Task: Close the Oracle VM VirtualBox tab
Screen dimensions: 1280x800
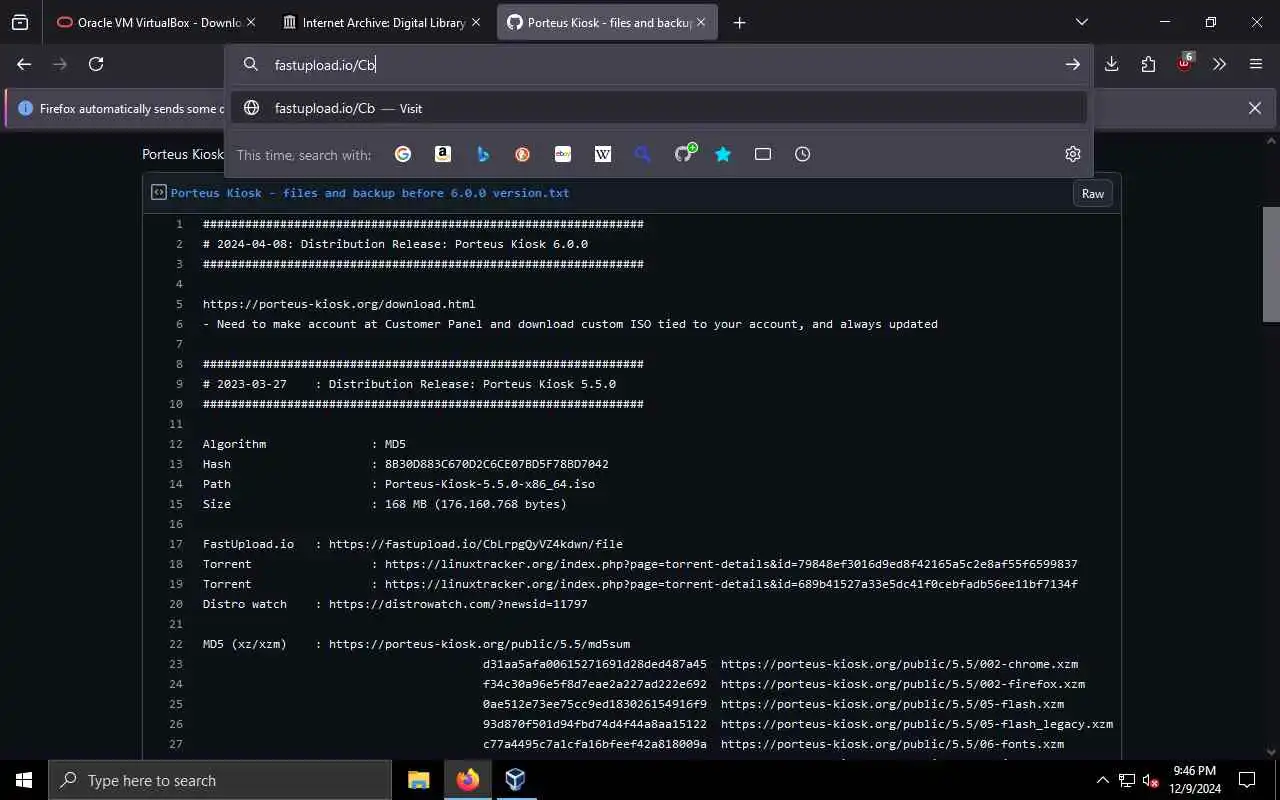Action: coord(251,22)
